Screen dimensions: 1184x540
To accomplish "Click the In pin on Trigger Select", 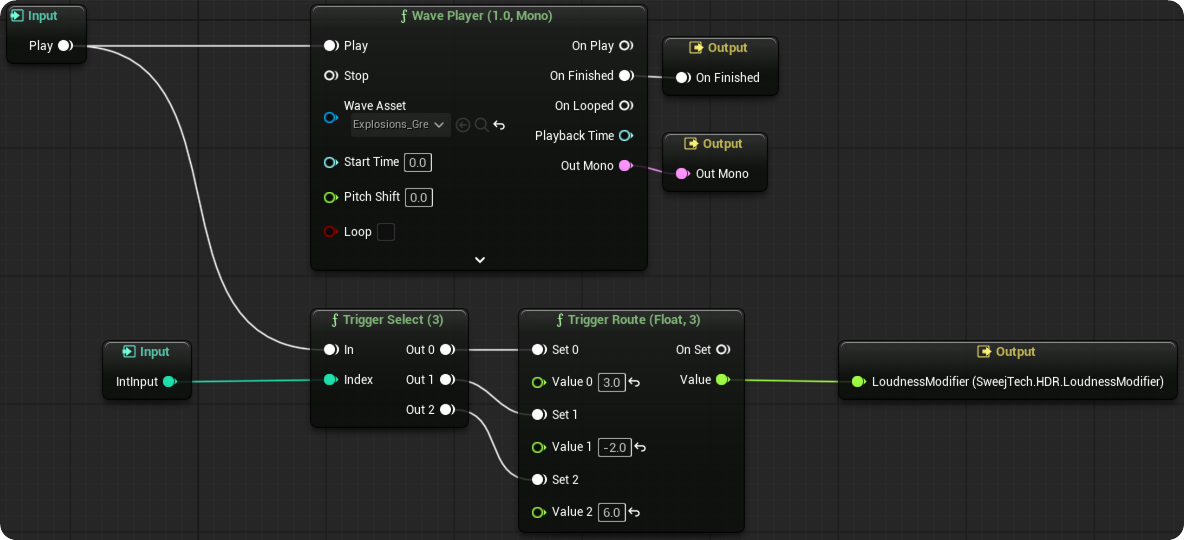I will (331, 350).
